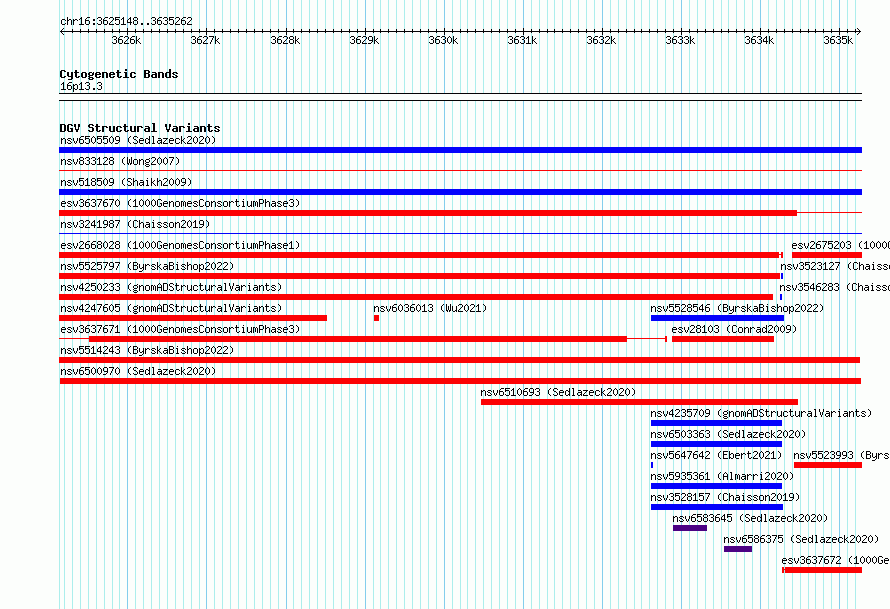The height and width of the screenshot is (609, 890).
Task: Click nsv6503363 (Sedlazeck2020) label
Action: point(728,434)
